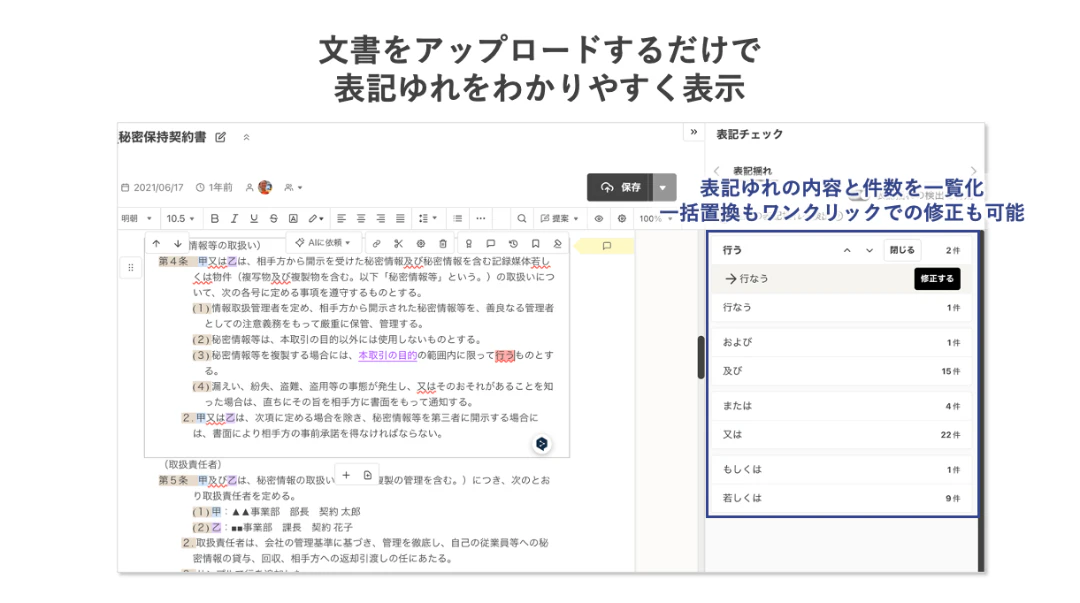Image resolution: width=1080 pixels, height=603 pixels.
Task: Toggle the yellow comment marker
Action: tap(606, 246)
